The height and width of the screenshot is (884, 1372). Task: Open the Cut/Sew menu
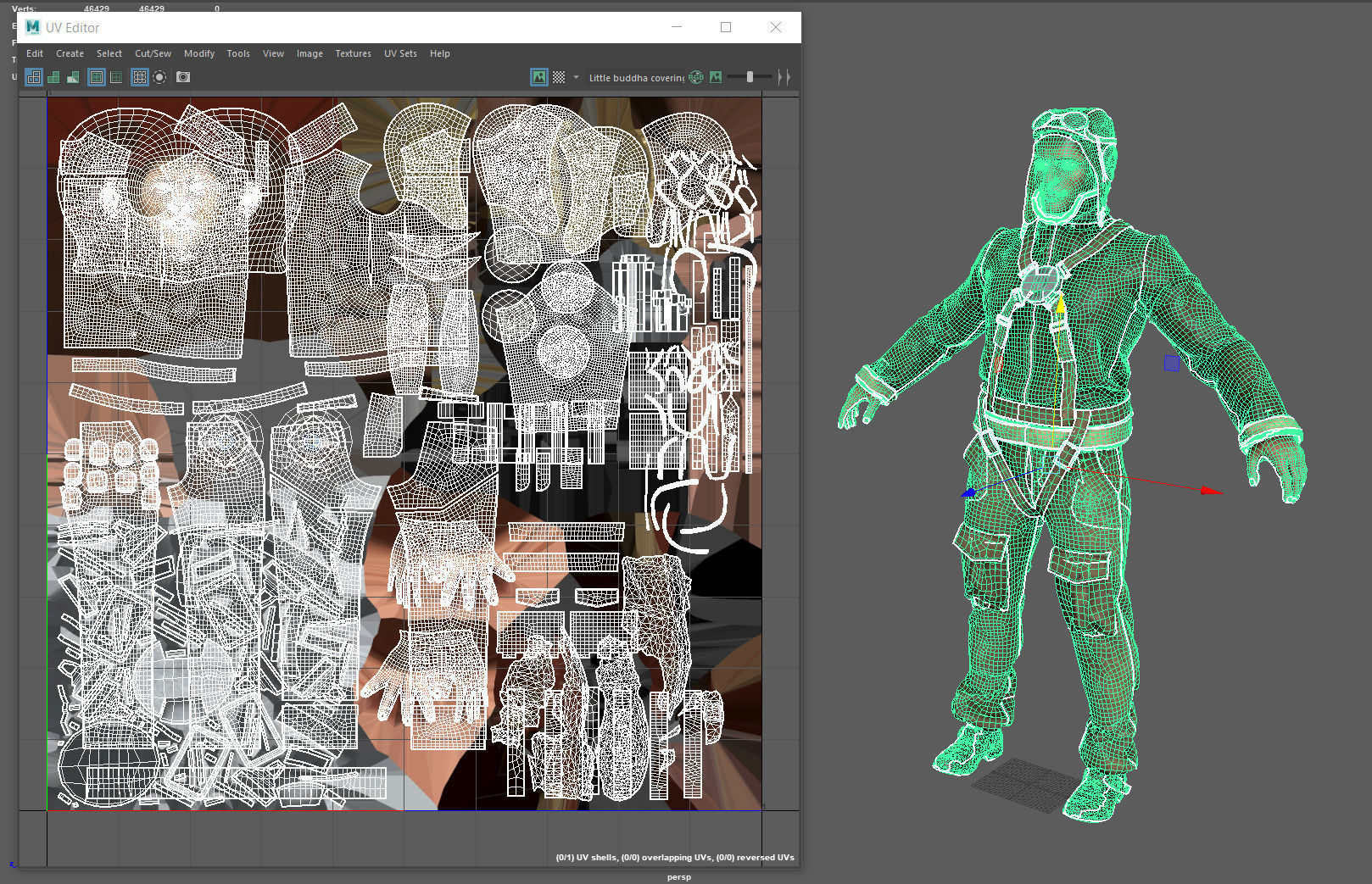pyautogui.click(x=152, y=53)
